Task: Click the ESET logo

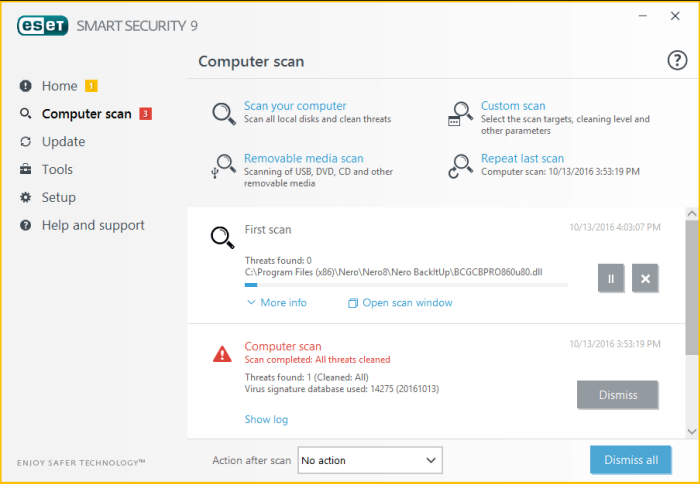Action: coord(42,25)
